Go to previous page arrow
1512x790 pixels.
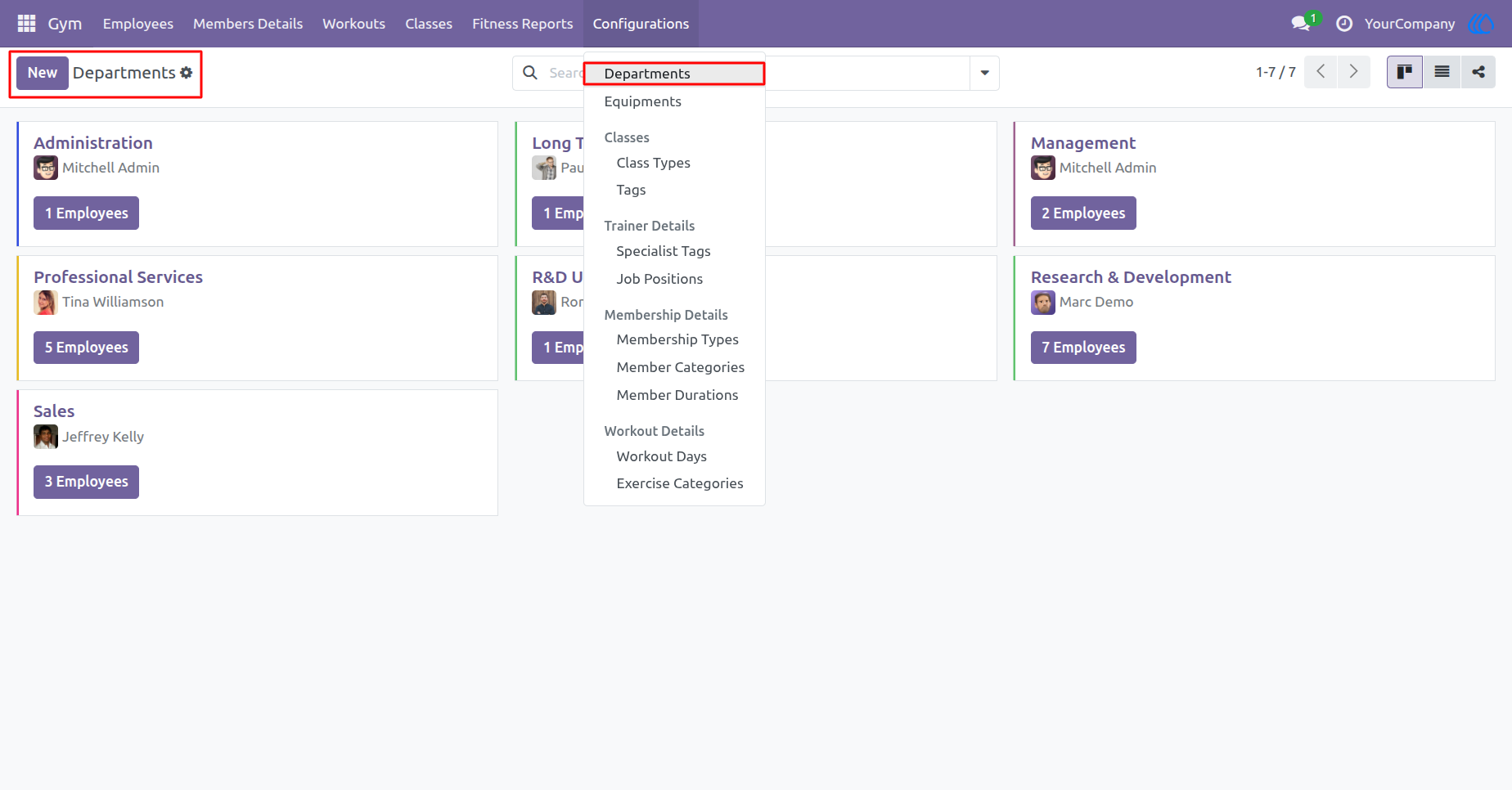tap(1321, 72)
